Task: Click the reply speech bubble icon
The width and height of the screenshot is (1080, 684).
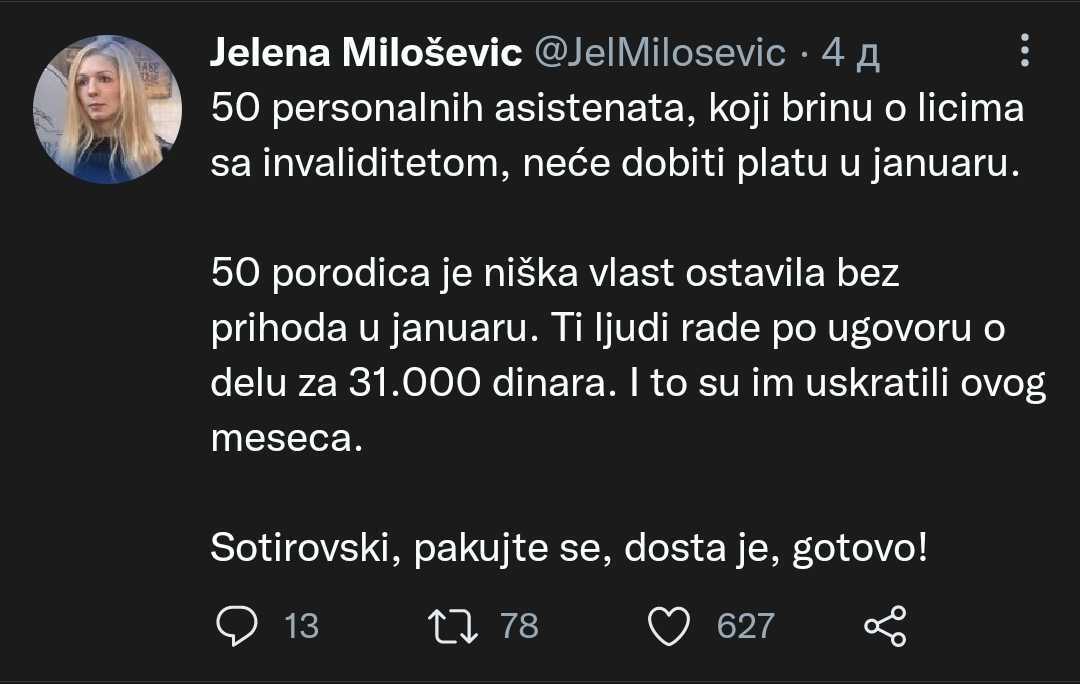Action: 237,626
